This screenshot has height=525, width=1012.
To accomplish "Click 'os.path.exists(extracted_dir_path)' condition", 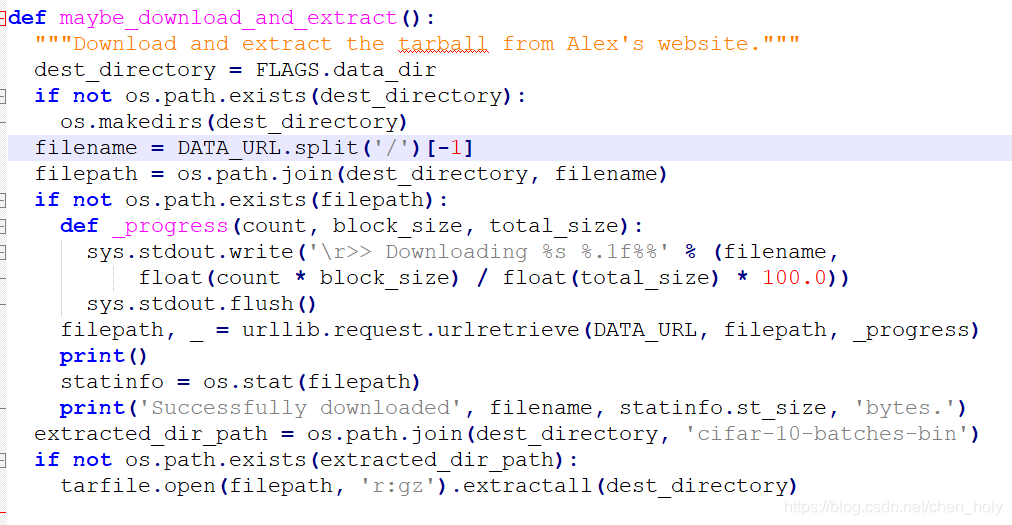I will [345, 460].
